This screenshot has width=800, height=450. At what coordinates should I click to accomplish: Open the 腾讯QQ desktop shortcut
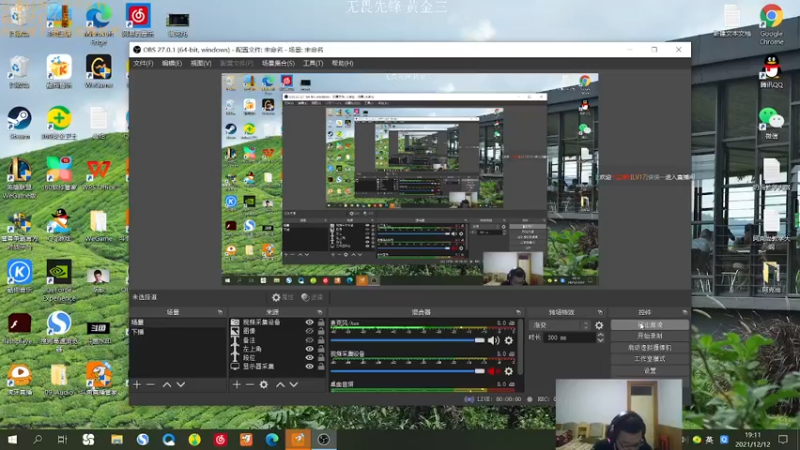(x=771, y=71)
